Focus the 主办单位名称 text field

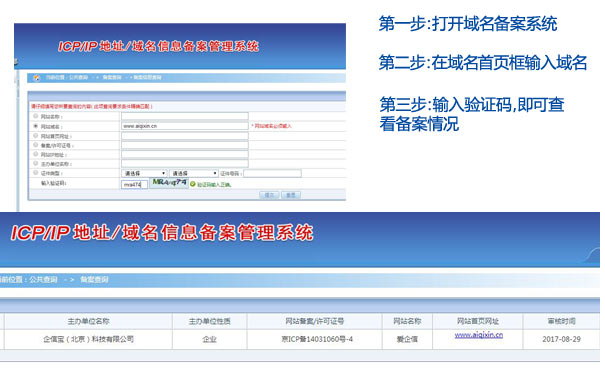(x=185, y=164)
